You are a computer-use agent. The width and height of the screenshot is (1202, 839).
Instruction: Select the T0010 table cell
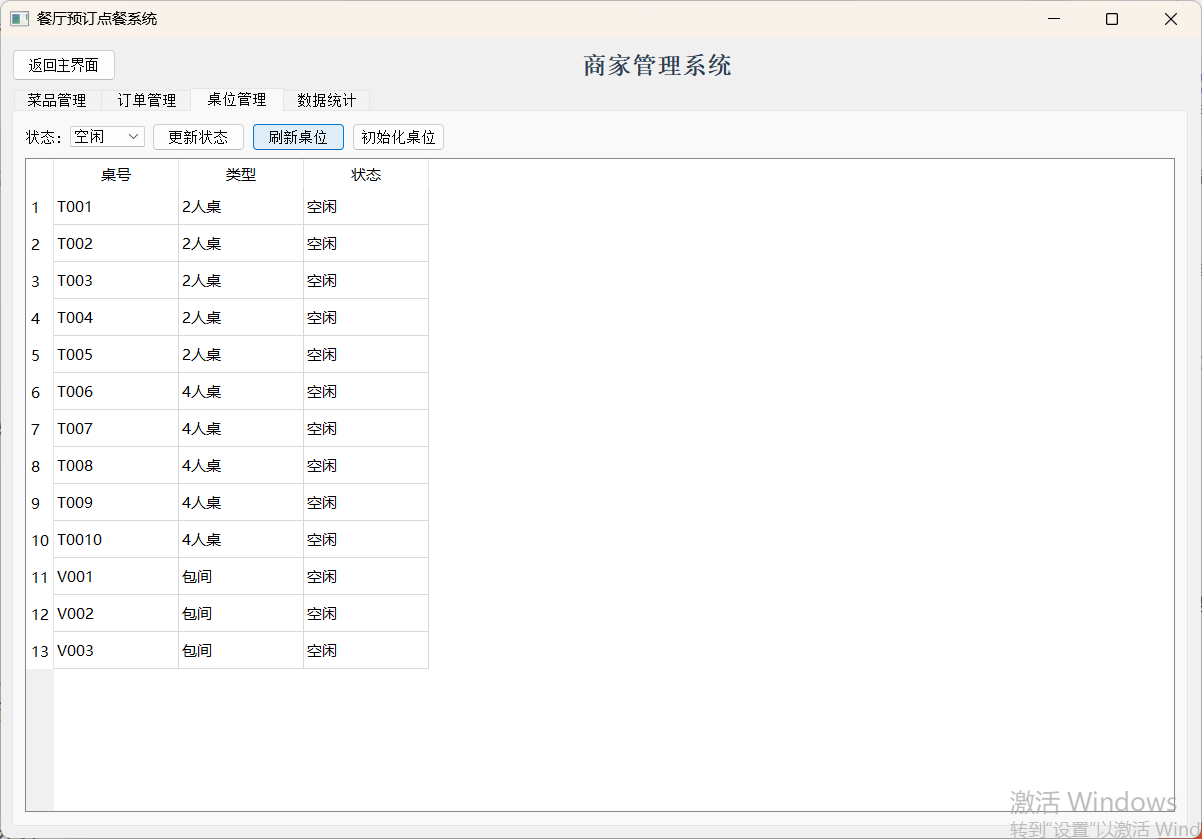[116, 540]
